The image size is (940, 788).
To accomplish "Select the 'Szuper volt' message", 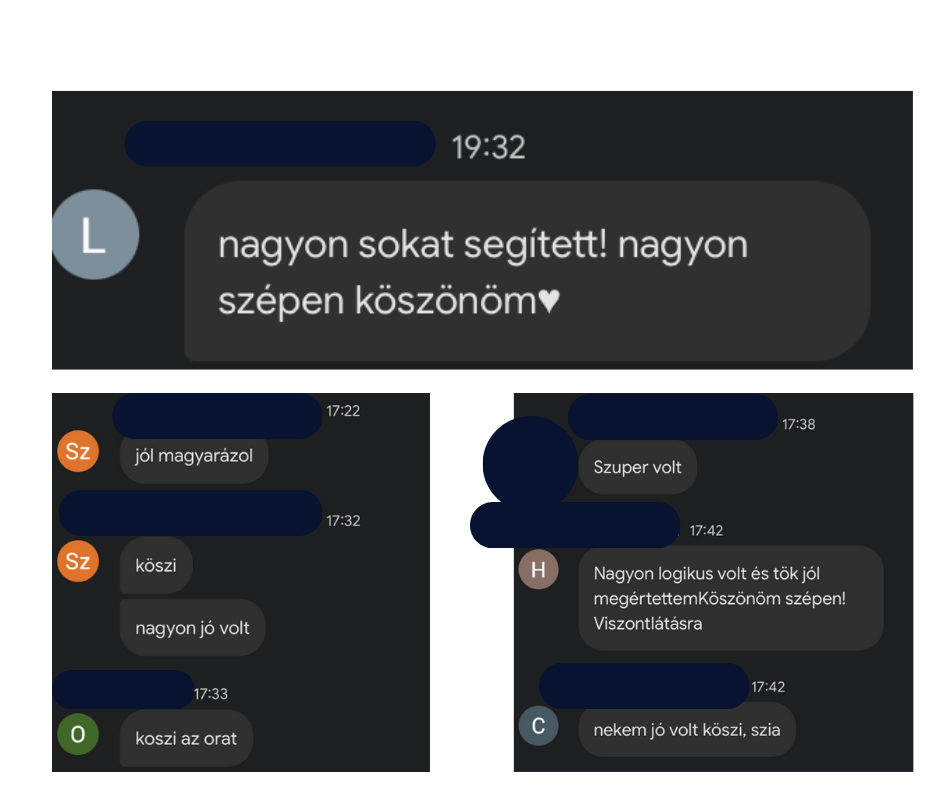I will [x=637, y=467].
